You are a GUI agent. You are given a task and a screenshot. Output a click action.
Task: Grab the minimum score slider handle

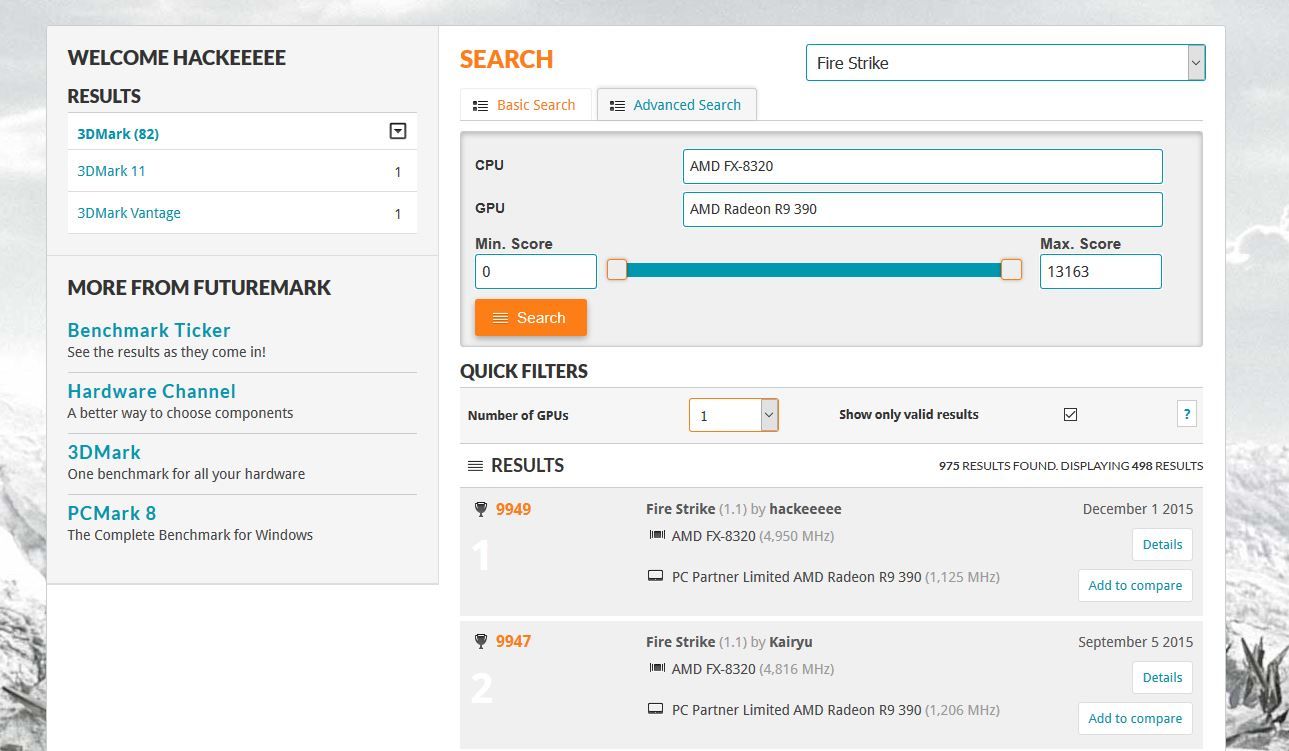click(x=617, y=270)
